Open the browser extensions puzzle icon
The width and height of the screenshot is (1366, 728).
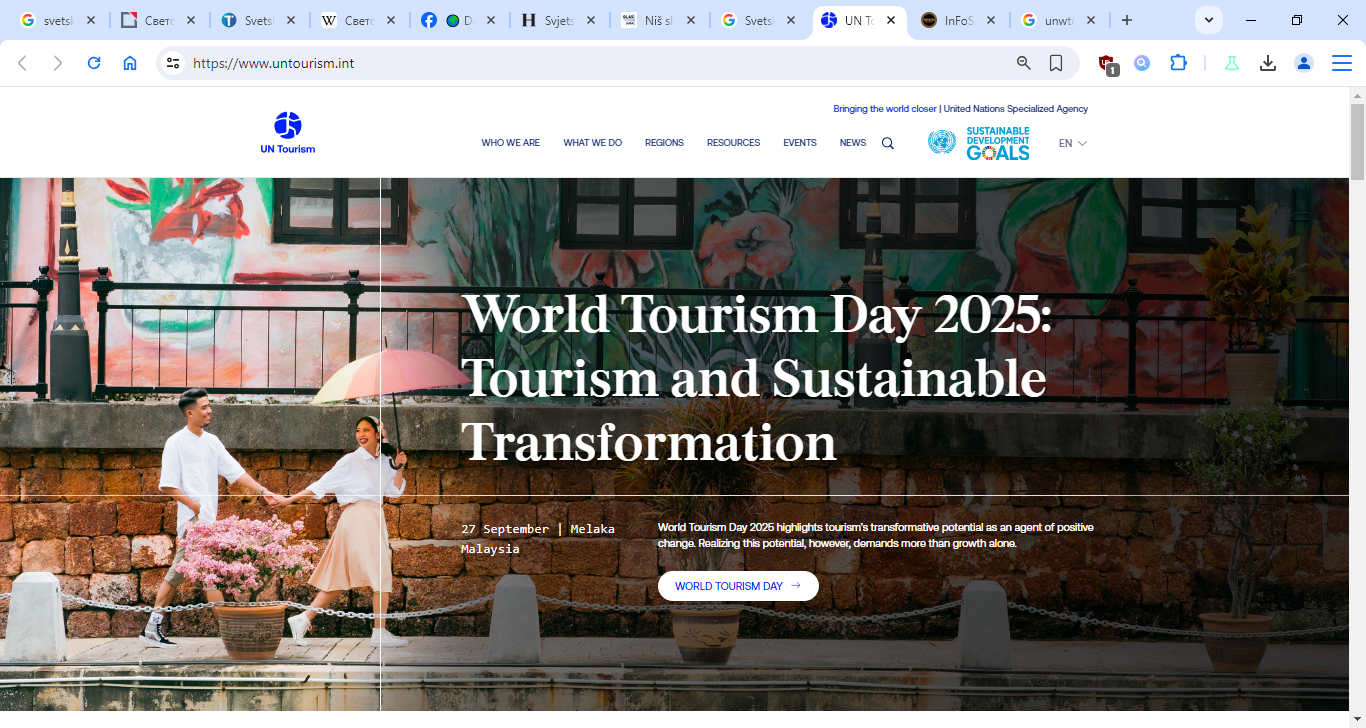pos(1178,63)
